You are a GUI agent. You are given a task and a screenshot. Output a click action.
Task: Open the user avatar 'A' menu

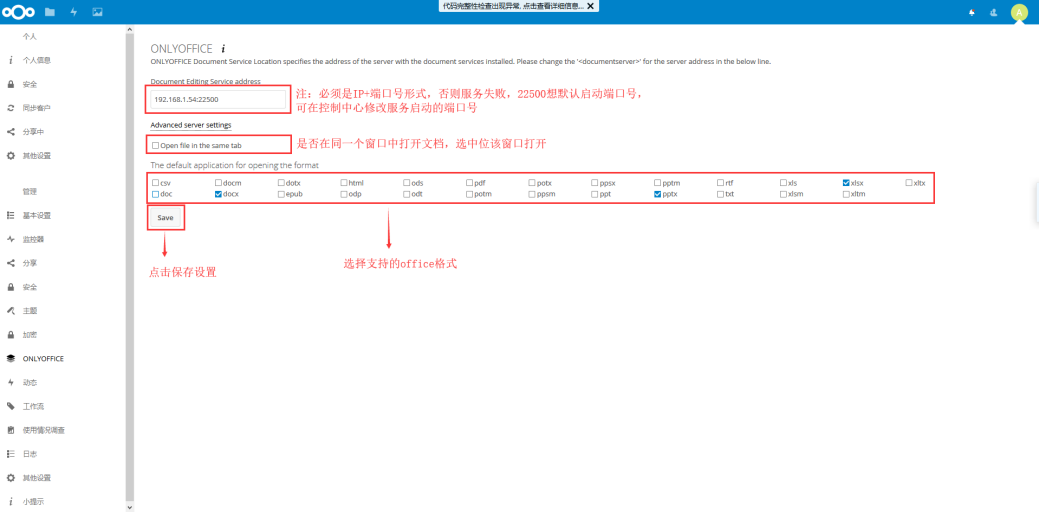[x=1018, y=12]
